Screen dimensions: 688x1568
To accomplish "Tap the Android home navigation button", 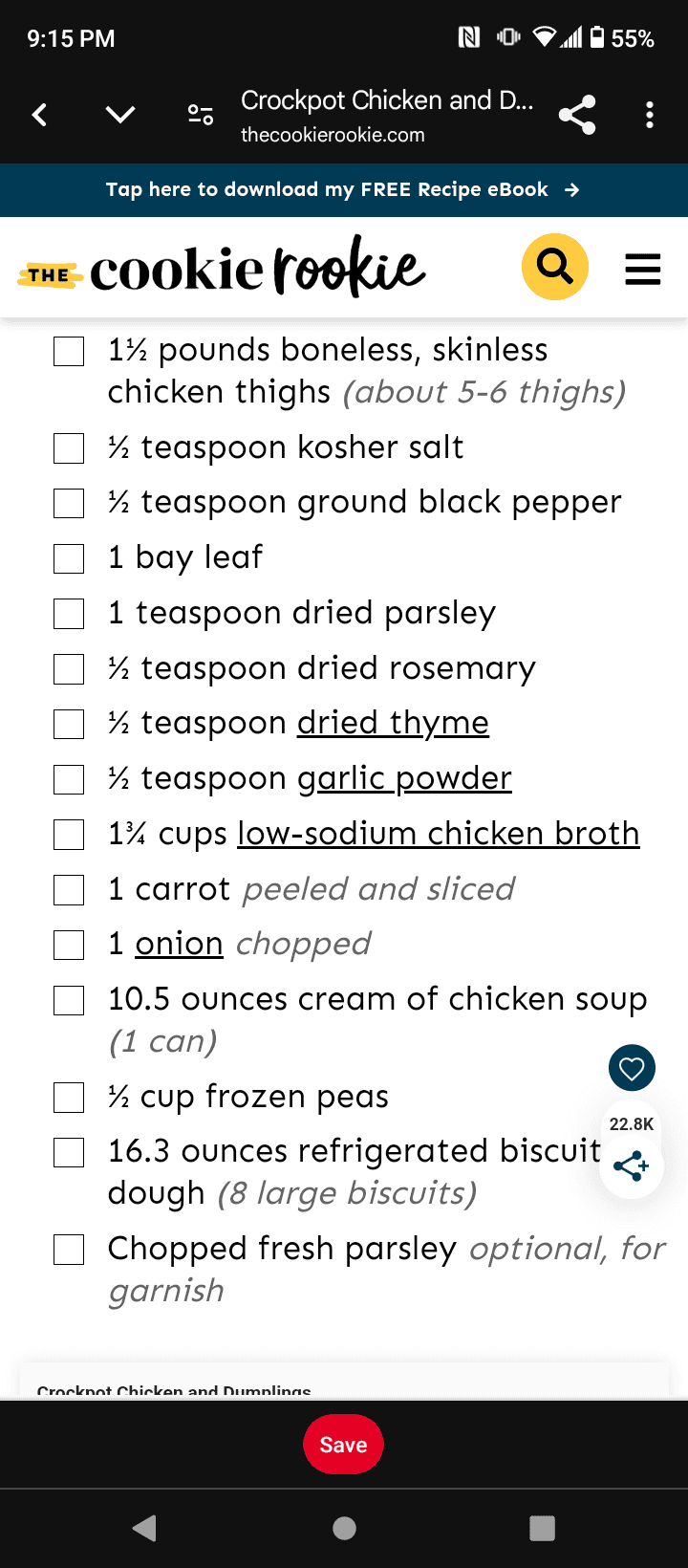I will tap(344, 1529).
